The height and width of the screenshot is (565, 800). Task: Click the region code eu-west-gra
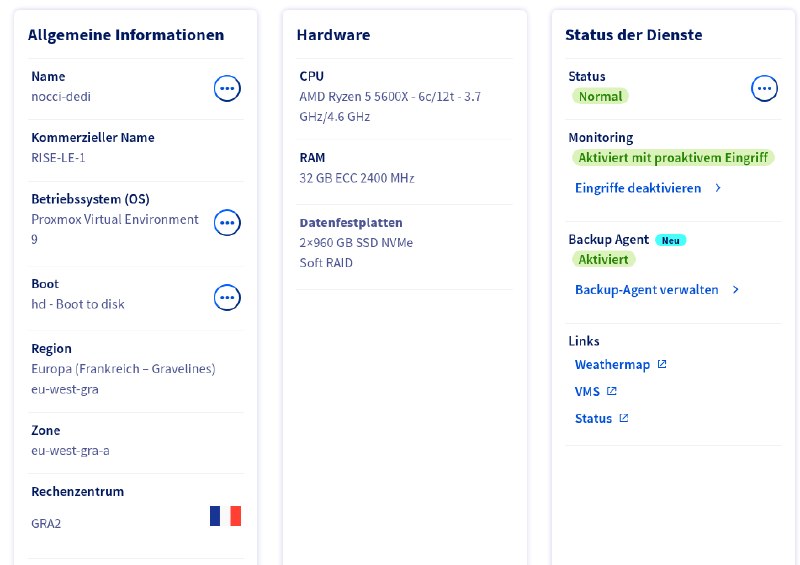tap(65, 389)
